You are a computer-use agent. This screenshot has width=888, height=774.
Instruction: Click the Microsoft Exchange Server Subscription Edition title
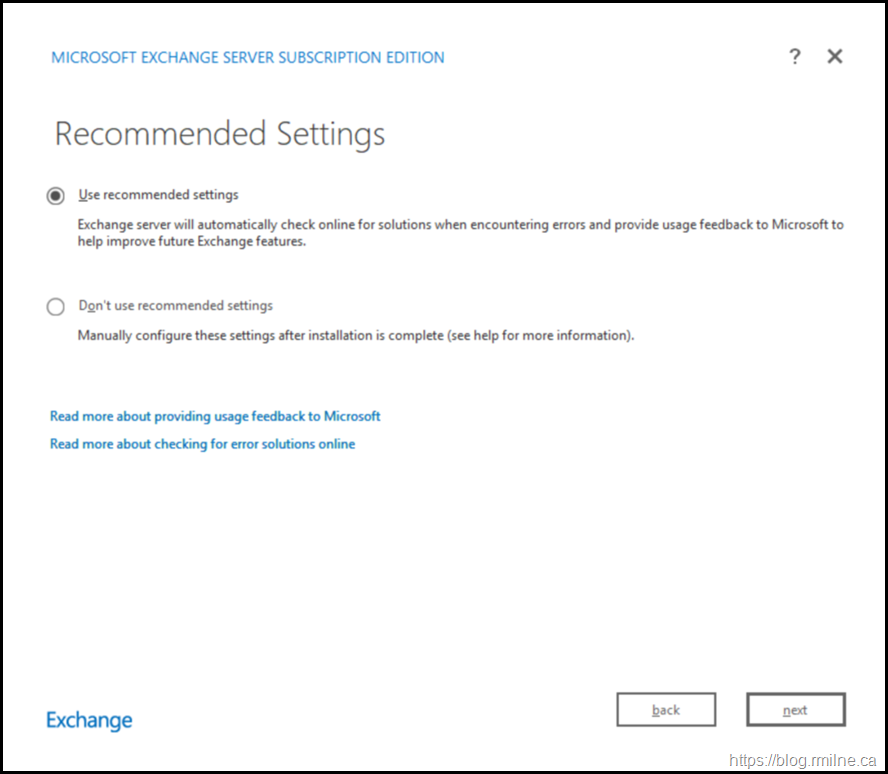[x=248, y=58]
